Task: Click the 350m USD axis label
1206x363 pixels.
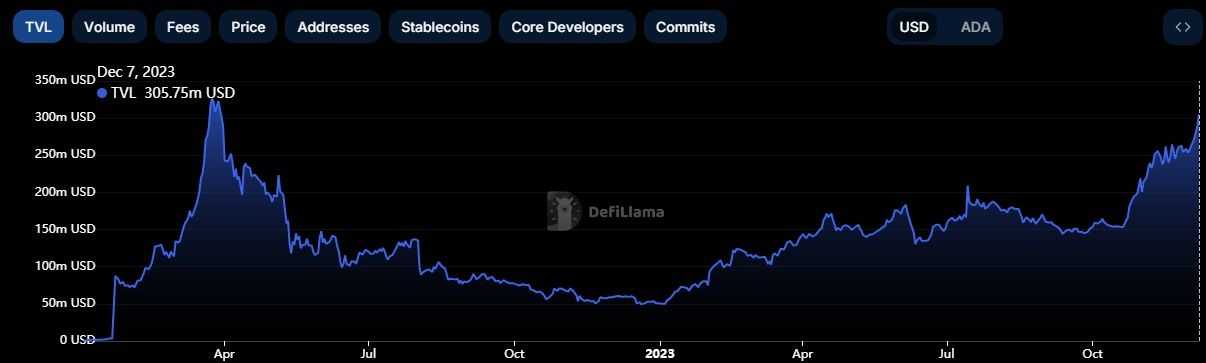Action: point(64,79)
